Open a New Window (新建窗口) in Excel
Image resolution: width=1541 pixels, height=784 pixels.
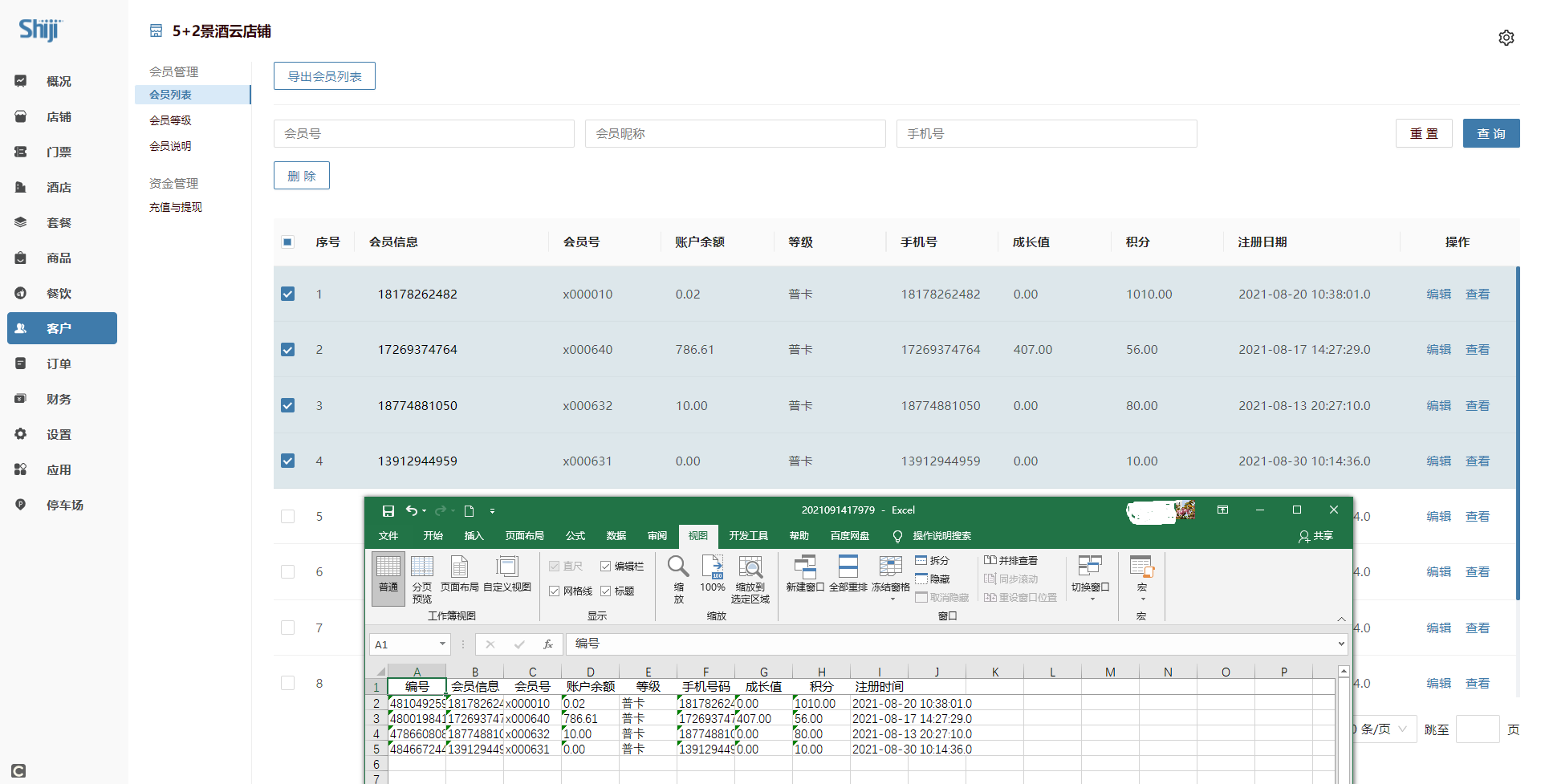805,575
